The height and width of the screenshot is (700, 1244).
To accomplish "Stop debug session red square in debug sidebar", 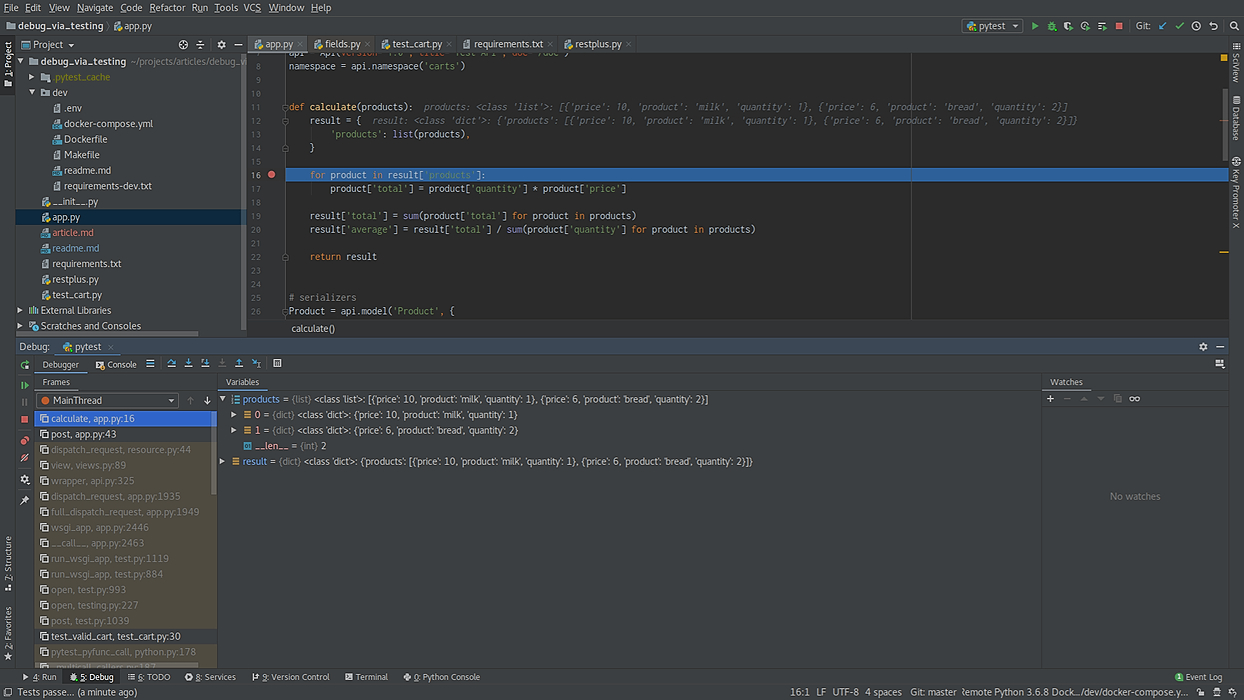I will (25, 420).
